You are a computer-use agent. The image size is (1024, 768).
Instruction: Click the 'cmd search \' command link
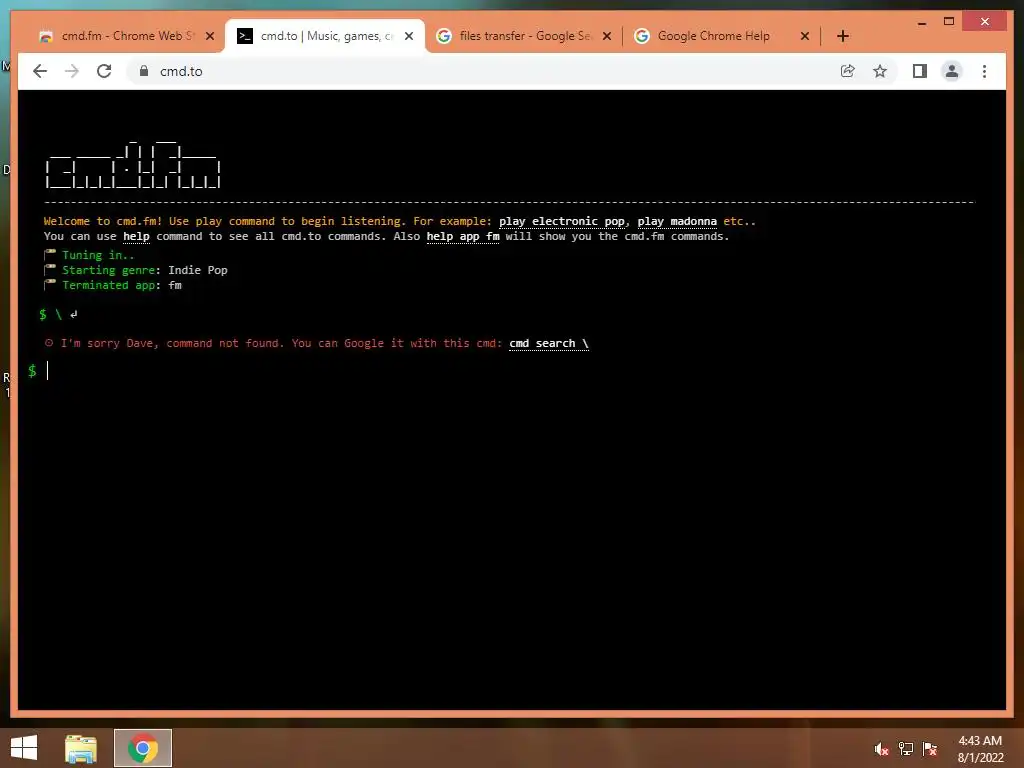549,344
